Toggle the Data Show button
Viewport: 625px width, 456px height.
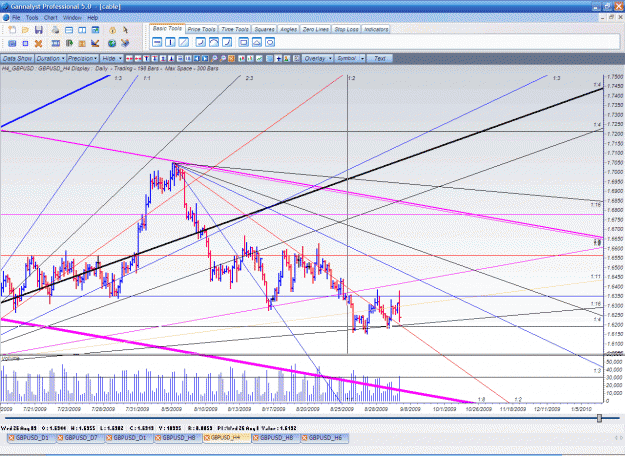point(17,59)
